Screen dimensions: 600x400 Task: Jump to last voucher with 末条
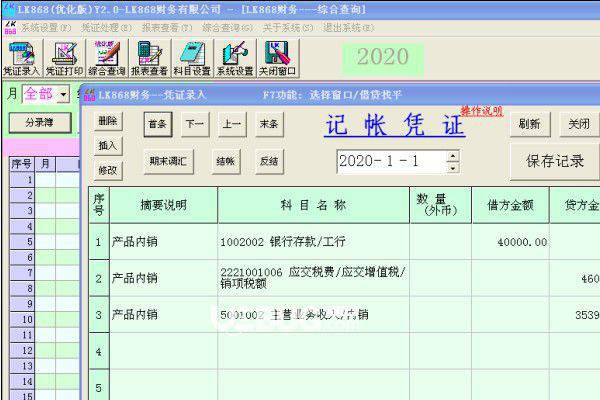click(x=269, y=124)
